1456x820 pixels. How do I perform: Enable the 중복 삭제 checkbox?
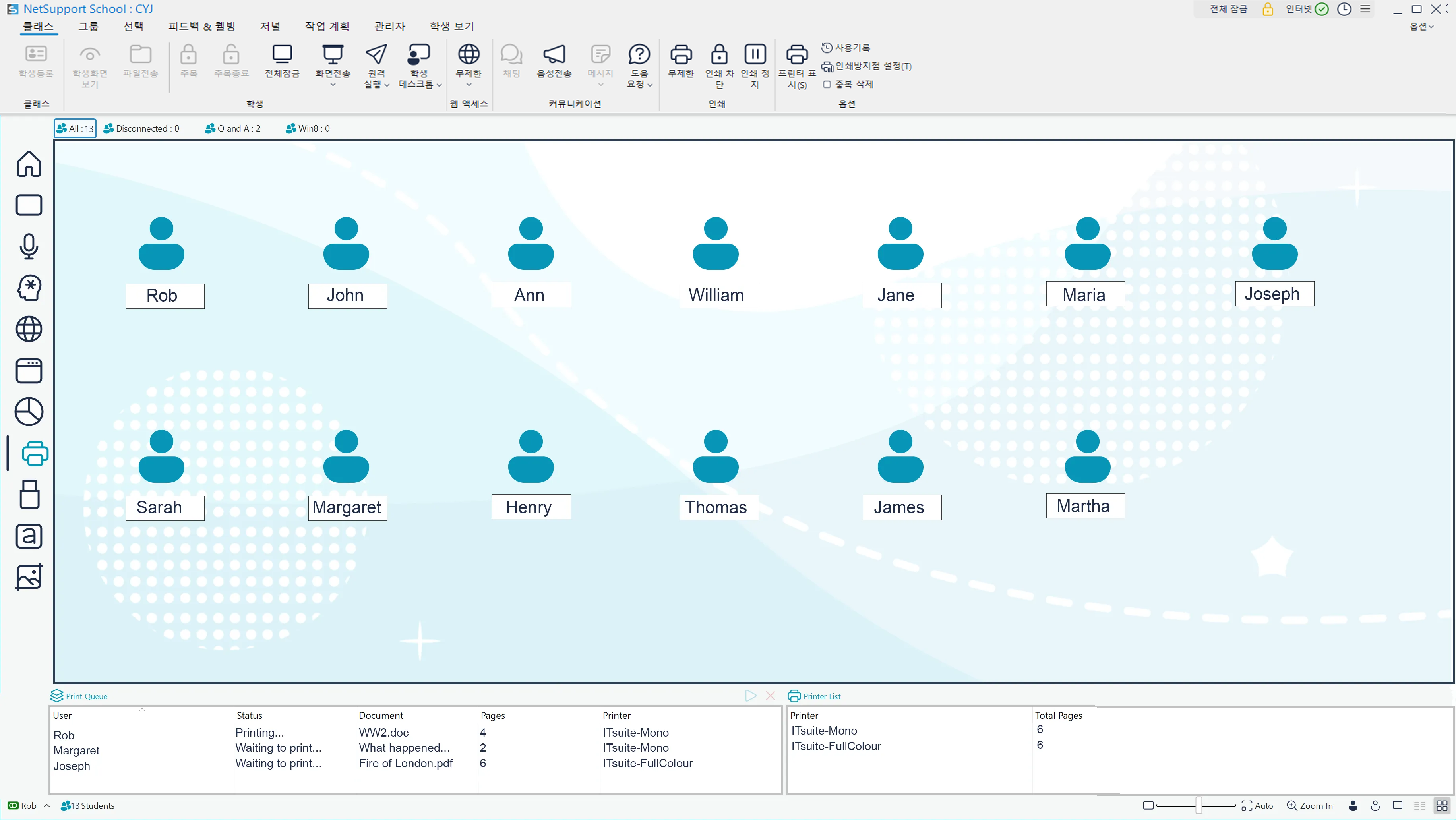826,84
